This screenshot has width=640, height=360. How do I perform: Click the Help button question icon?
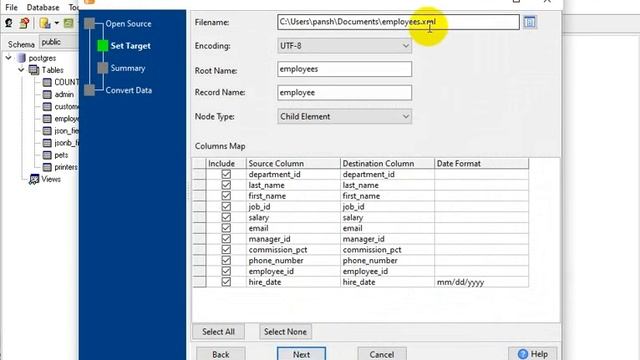(x=522, y=354)
